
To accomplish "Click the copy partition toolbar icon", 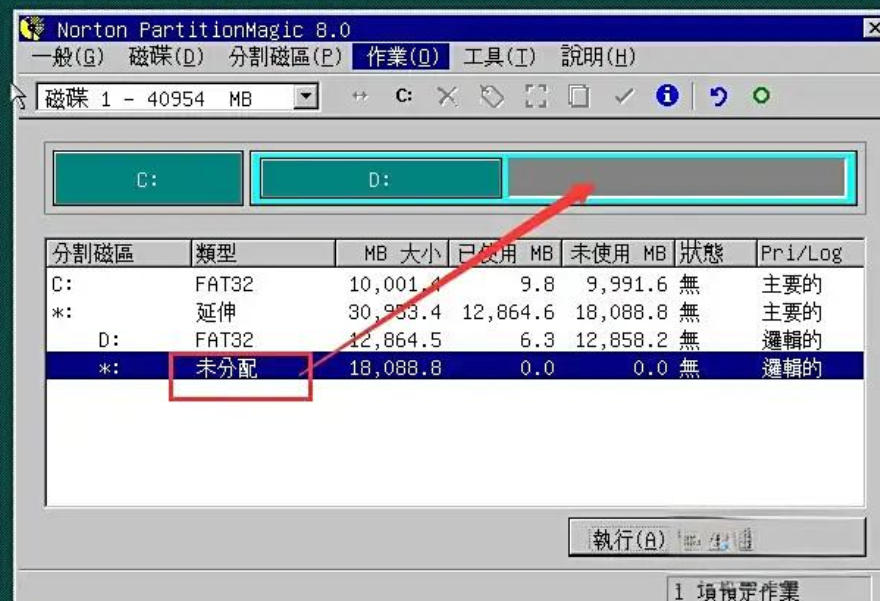I will pyautogui.click(x=579, y=97).
